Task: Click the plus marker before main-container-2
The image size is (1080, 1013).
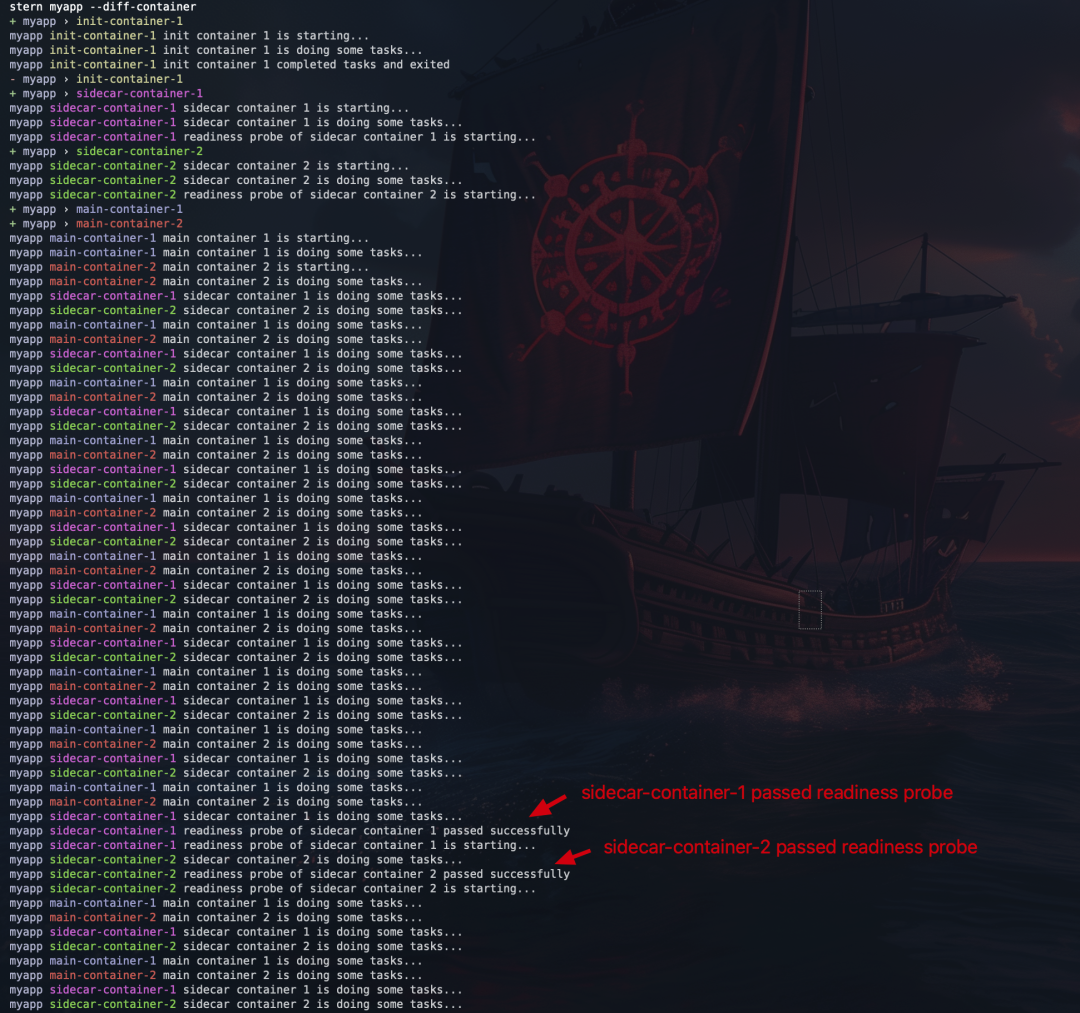Action: pos(12,224)
